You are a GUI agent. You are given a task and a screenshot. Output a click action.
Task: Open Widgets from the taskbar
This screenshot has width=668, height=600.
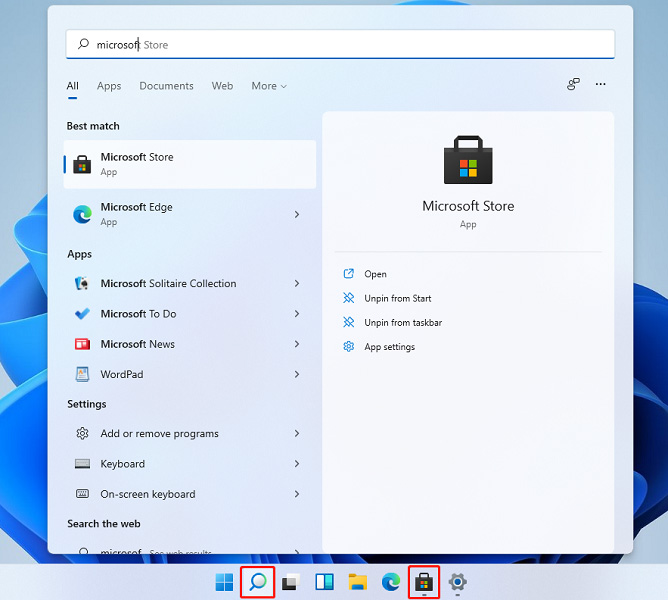point(324,582)
